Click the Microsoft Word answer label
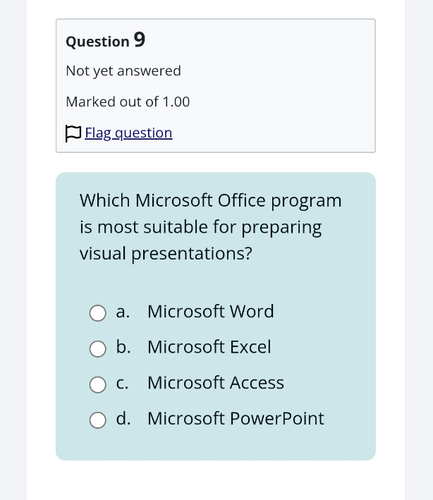This screenshot has width=433, height=500. tap(211, 311)
